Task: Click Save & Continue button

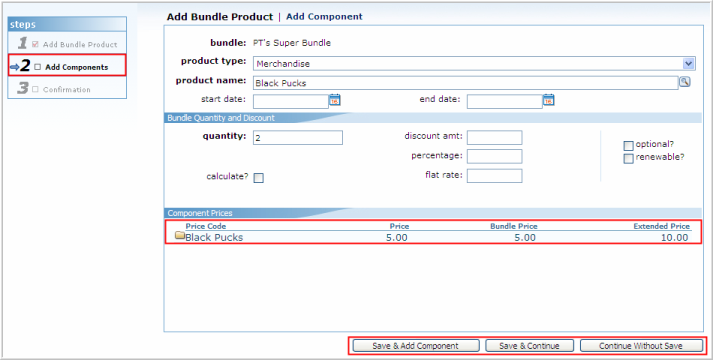Action: [529, 346]
